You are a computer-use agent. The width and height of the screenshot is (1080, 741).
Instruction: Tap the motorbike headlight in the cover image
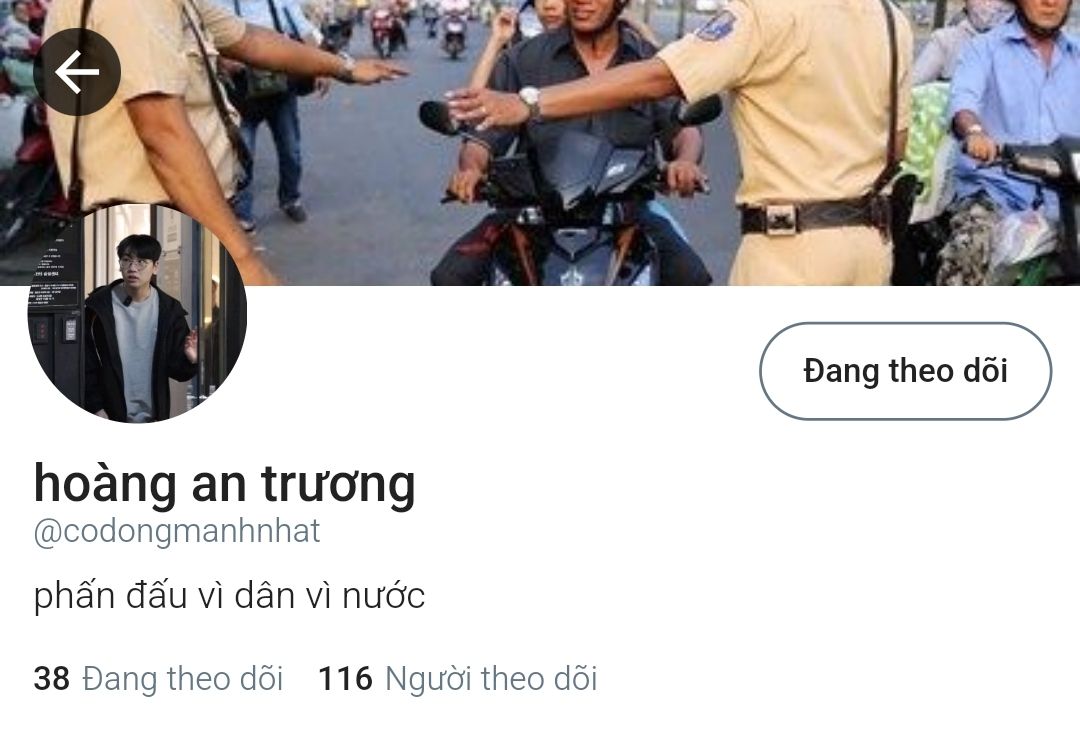tap(573, 242)
